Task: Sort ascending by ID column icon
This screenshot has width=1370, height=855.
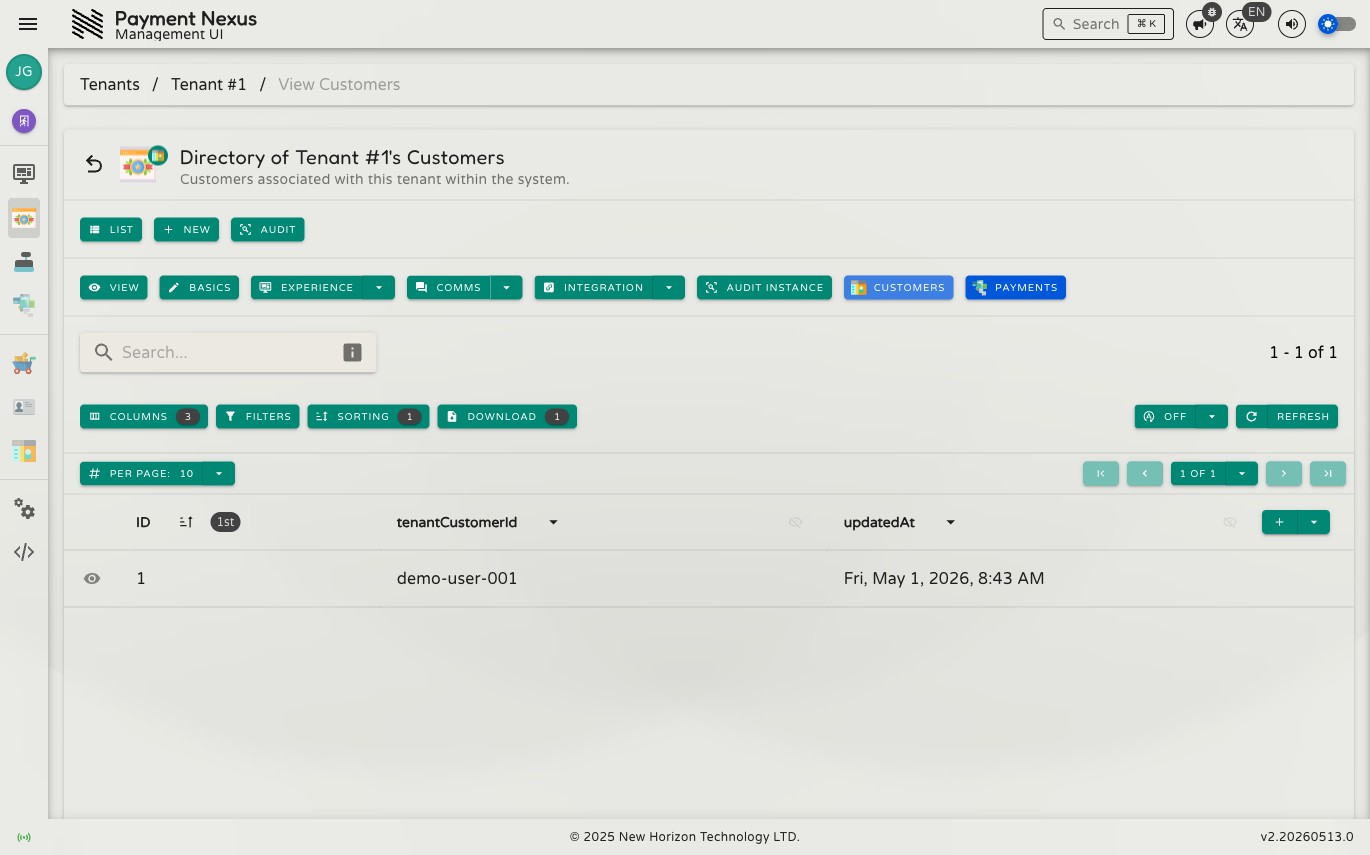Action: click(x=186, y=522)
